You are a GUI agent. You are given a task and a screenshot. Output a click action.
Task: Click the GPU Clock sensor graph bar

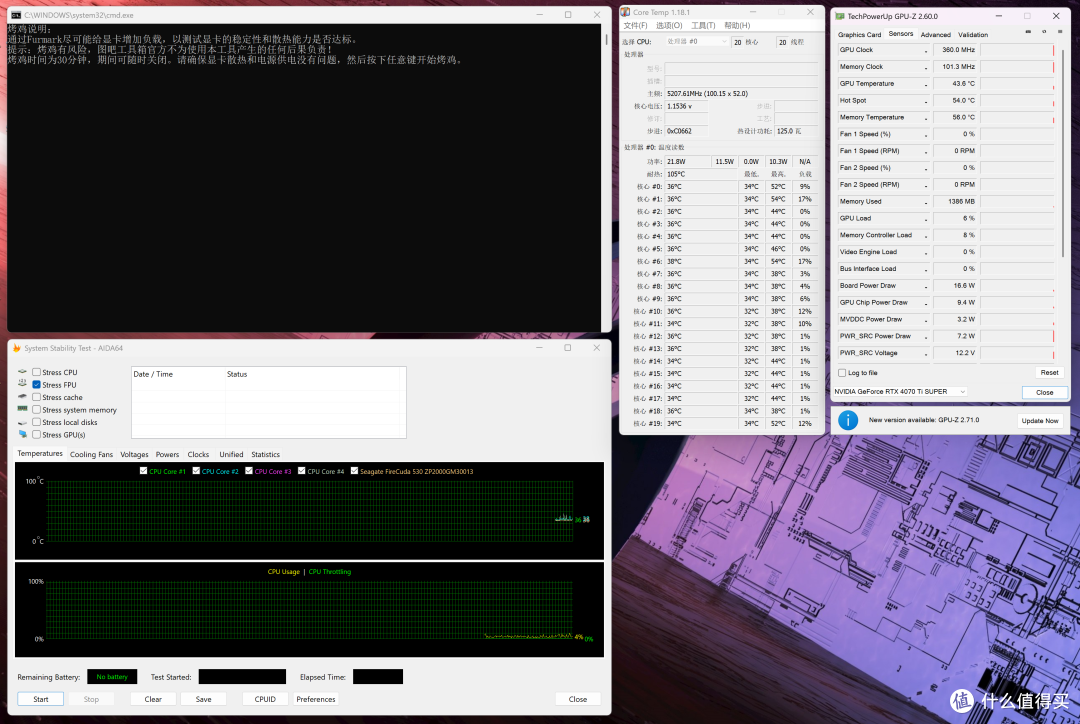tap(1017, 50)
